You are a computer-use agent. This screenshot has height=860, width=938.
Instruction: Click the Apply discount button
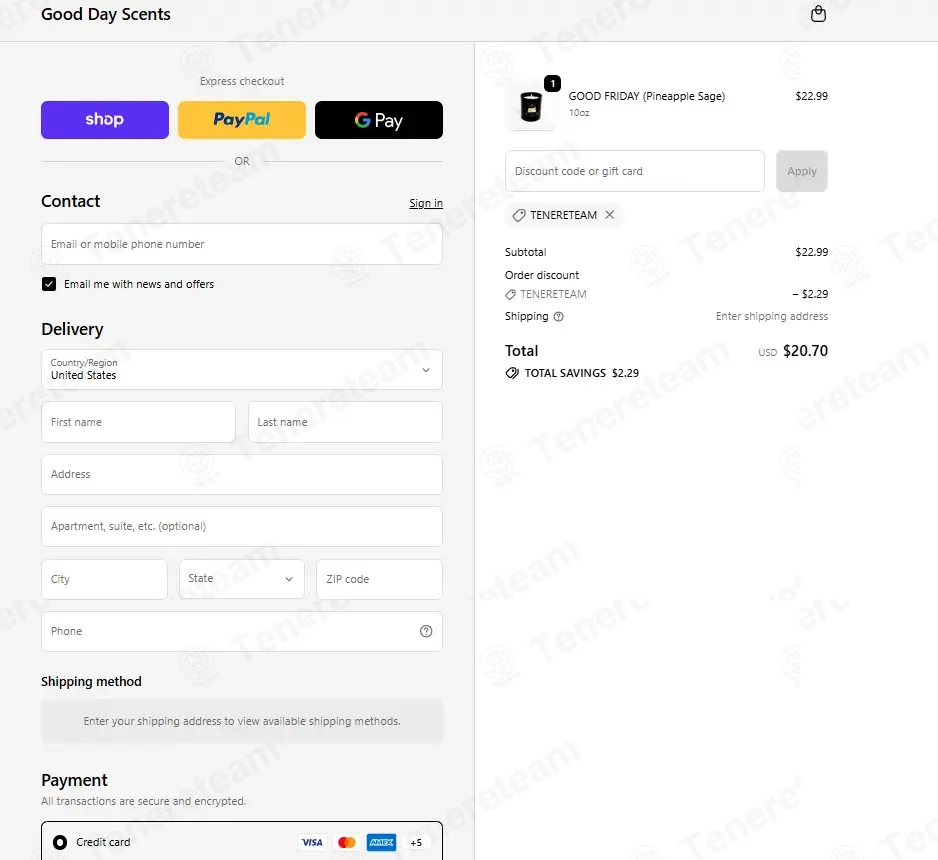pyautogui.click(x=802, y=171)
